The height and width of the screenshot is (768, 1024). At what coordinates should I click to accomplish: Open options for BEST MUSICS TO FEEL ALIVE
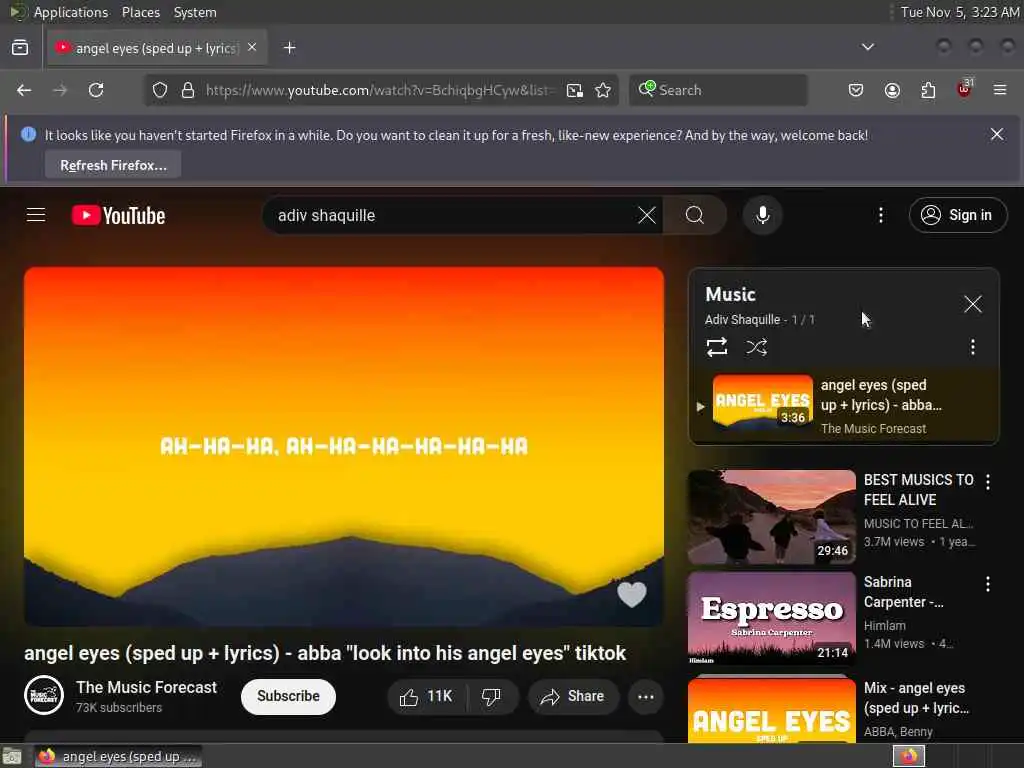[x=988, y=482]
